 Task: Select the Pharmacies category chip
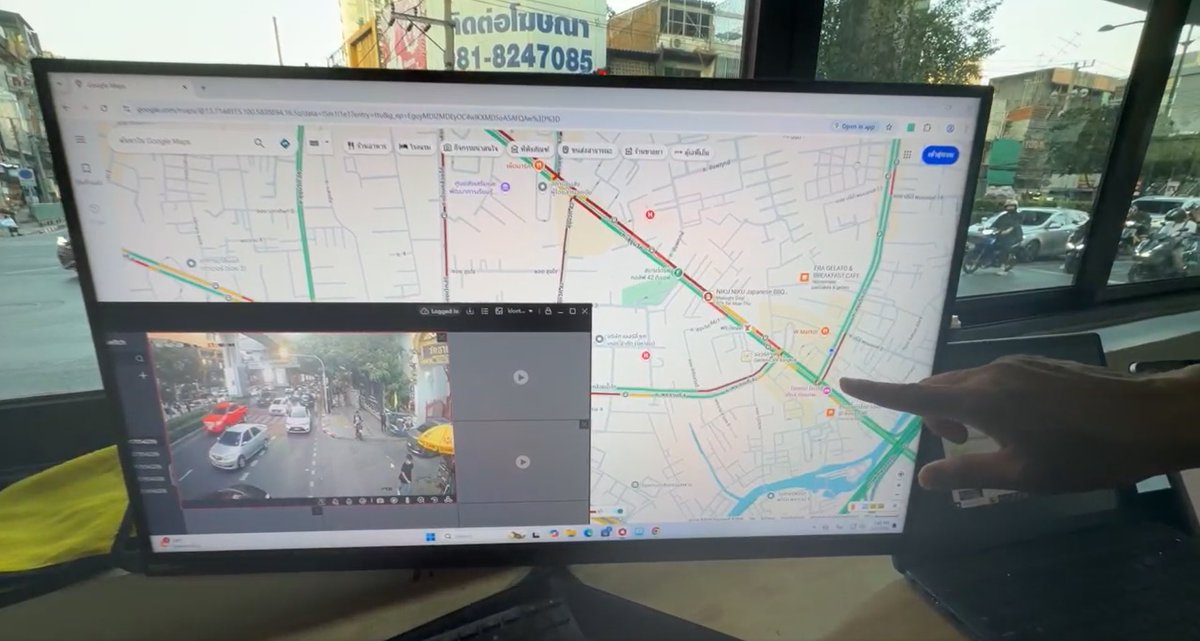[645, 152]
